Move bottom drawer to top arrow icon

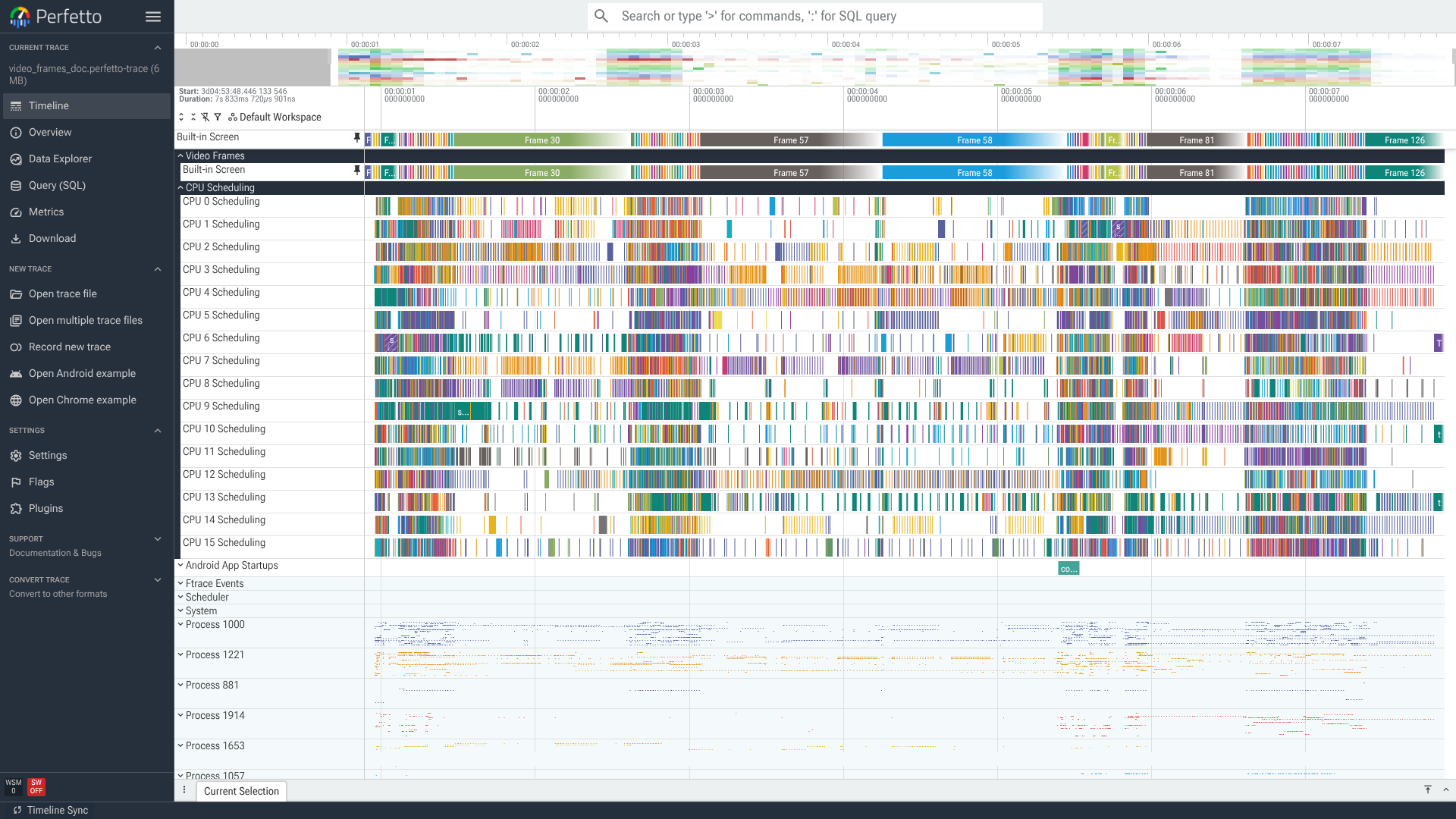(x=1428, y=789)
